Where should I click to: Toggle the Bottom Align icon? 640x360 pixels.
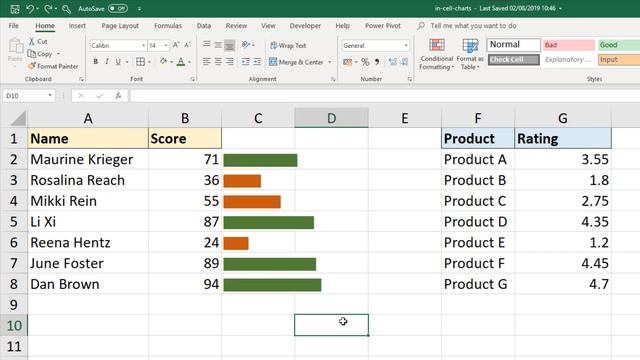pyautogui.click(x=230, y=45)
